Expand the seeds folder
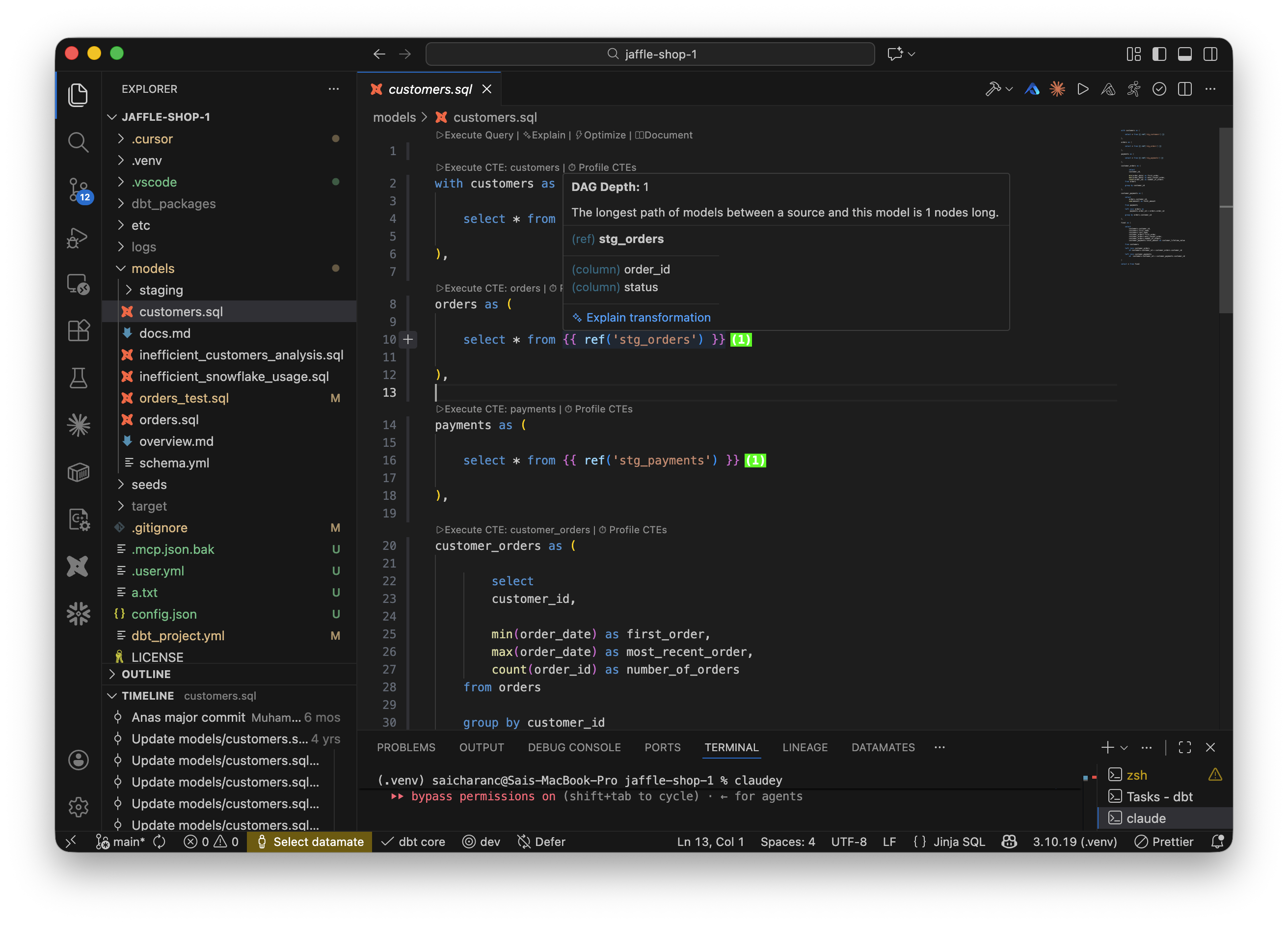Screen dimensions: 1288x925 tap(229, 484)
